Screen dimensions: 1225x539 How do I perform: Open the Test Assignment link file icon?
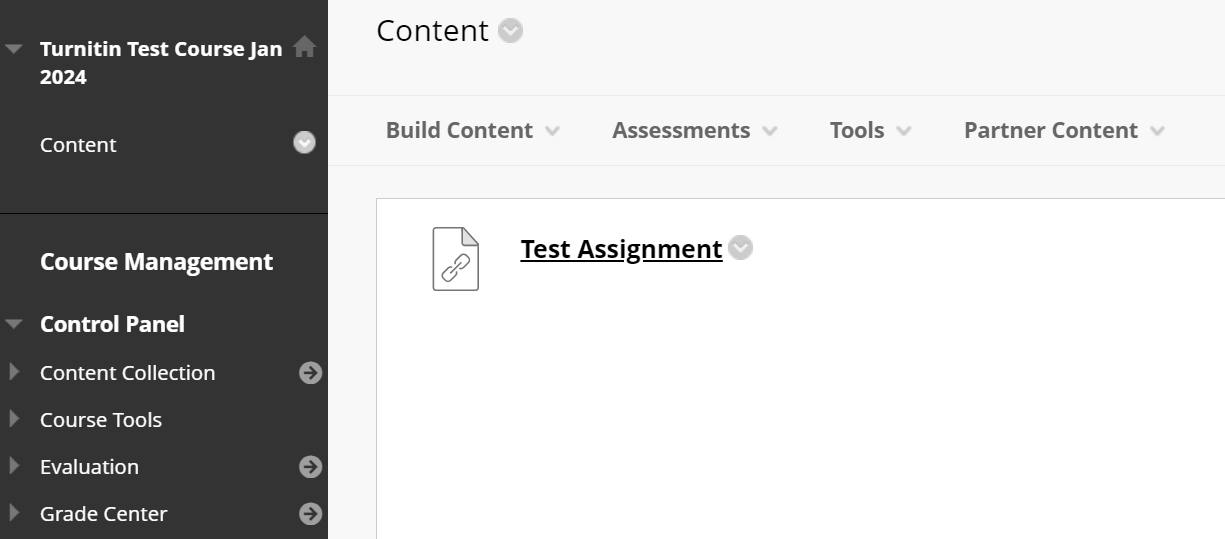pos(455,259)
